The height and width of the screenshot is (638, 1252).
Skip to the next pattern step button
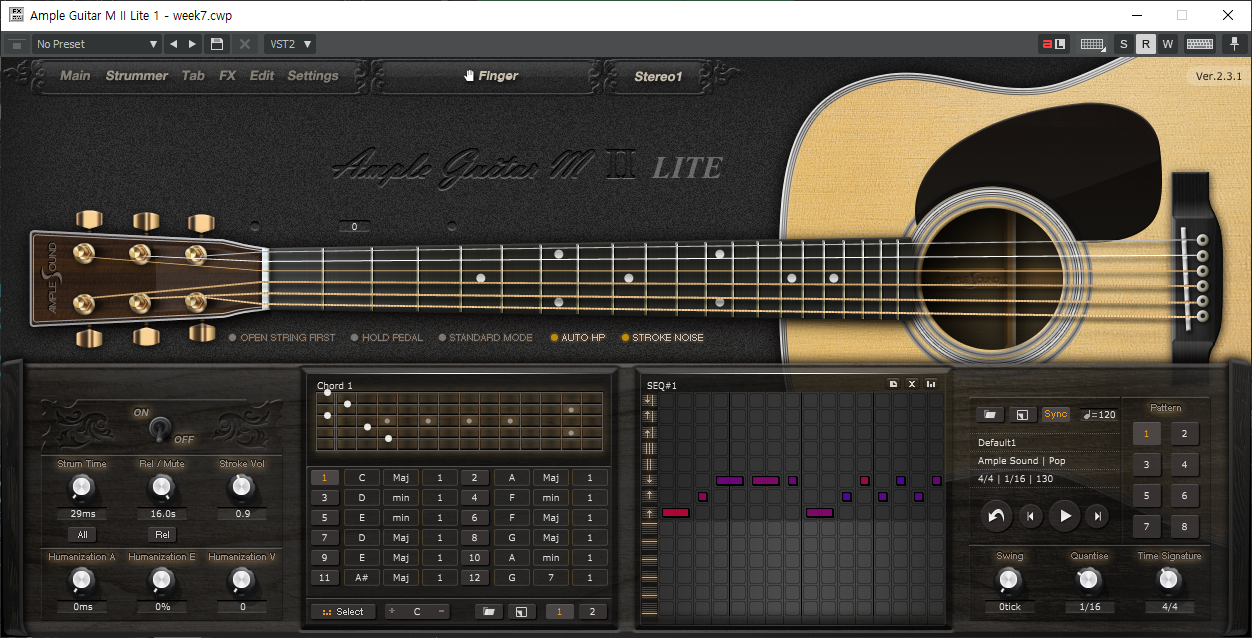coord(1098,516)
